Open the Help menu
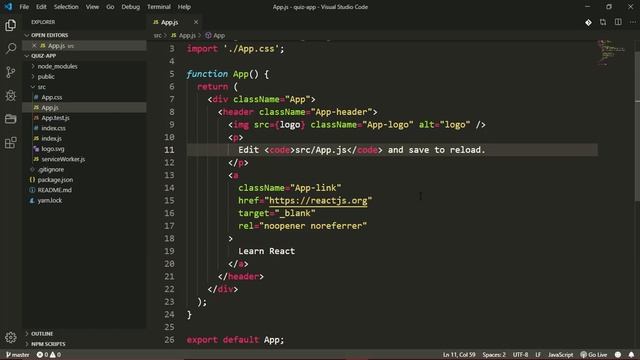This screenshot has height=360, width=640. click(x=184, y=7)
